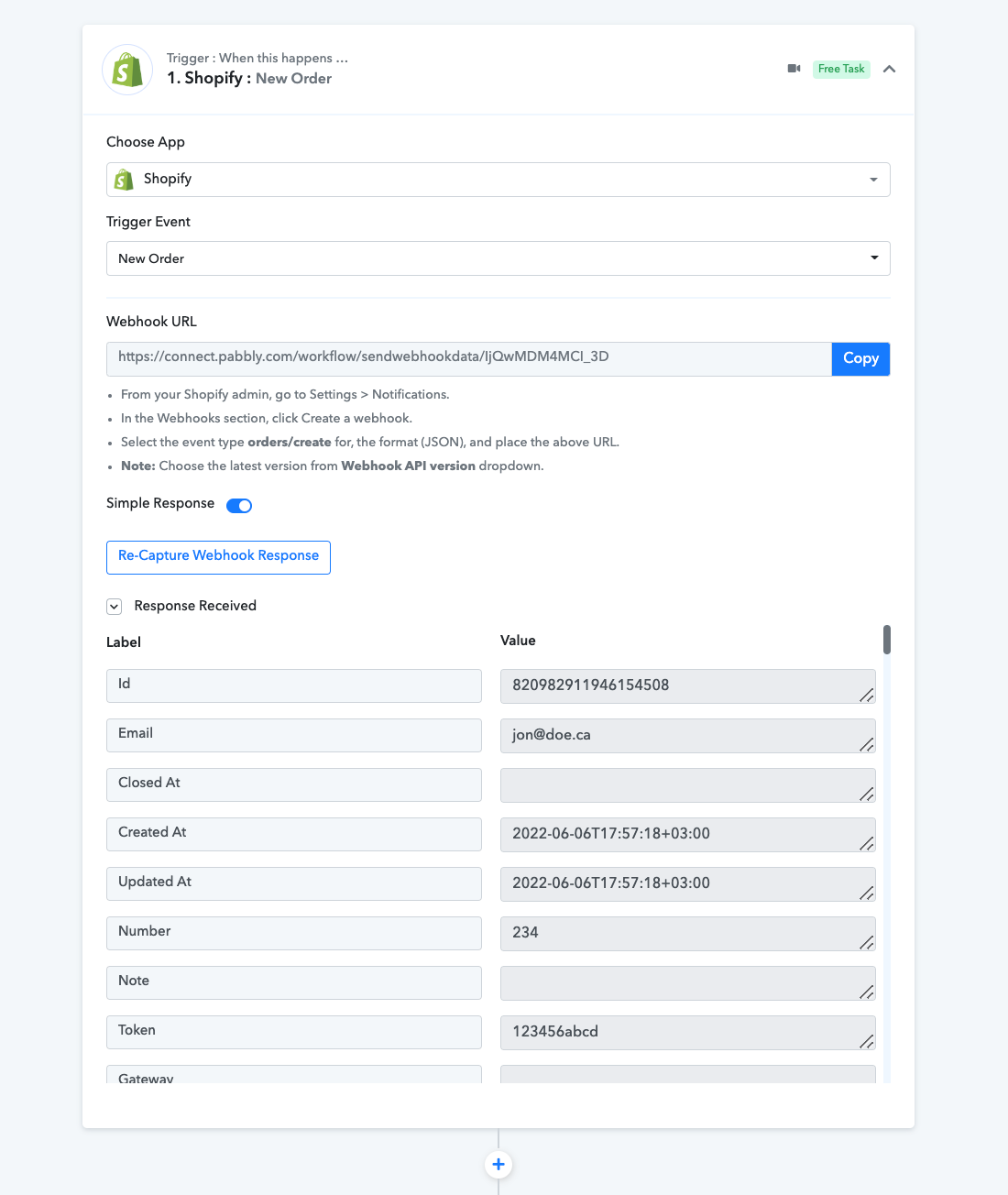Open the Trigger Event New Order dropdown

[x=499, y=258]
